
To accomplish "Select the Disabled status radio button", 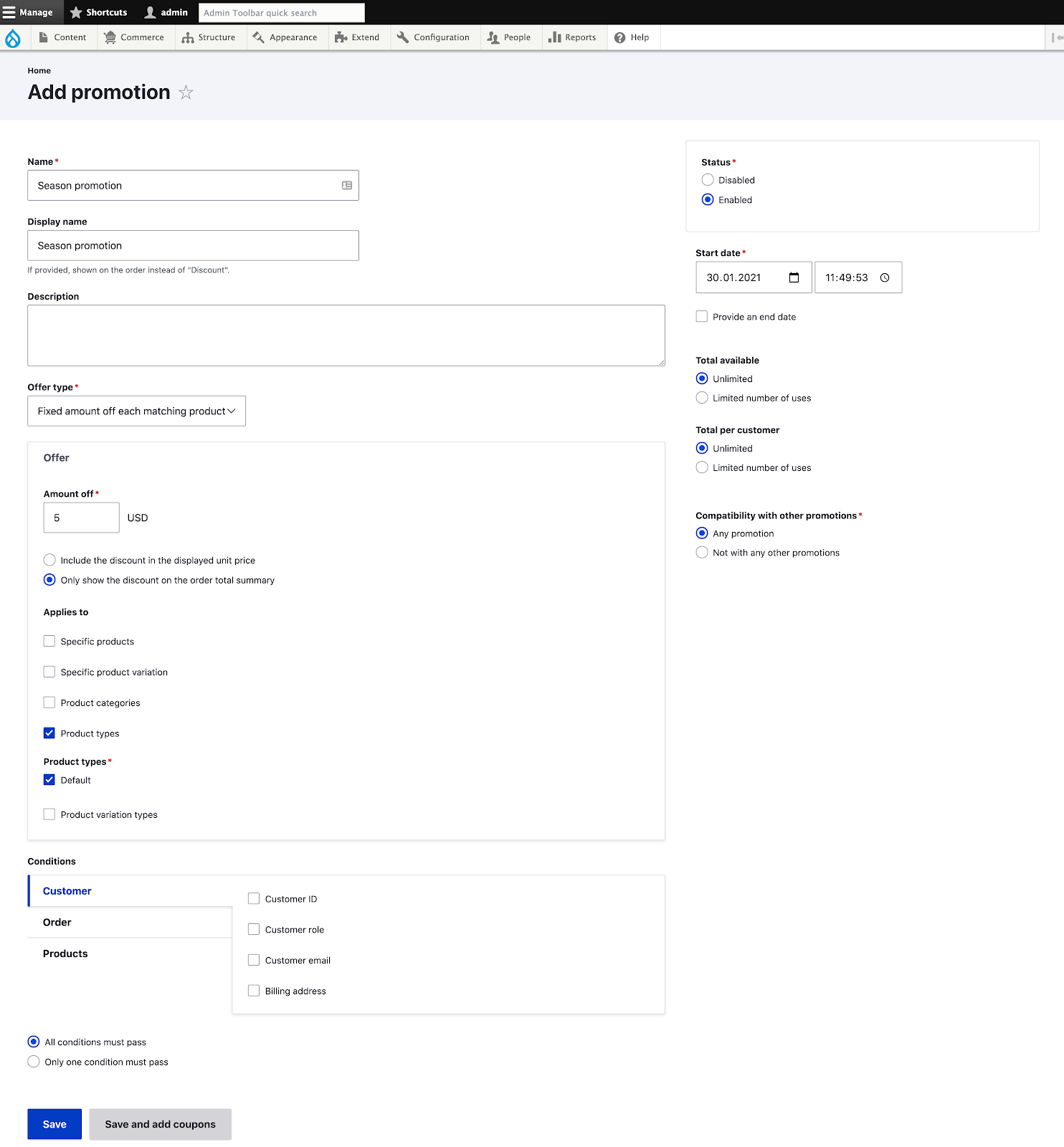I will click(x=708, y=180).
